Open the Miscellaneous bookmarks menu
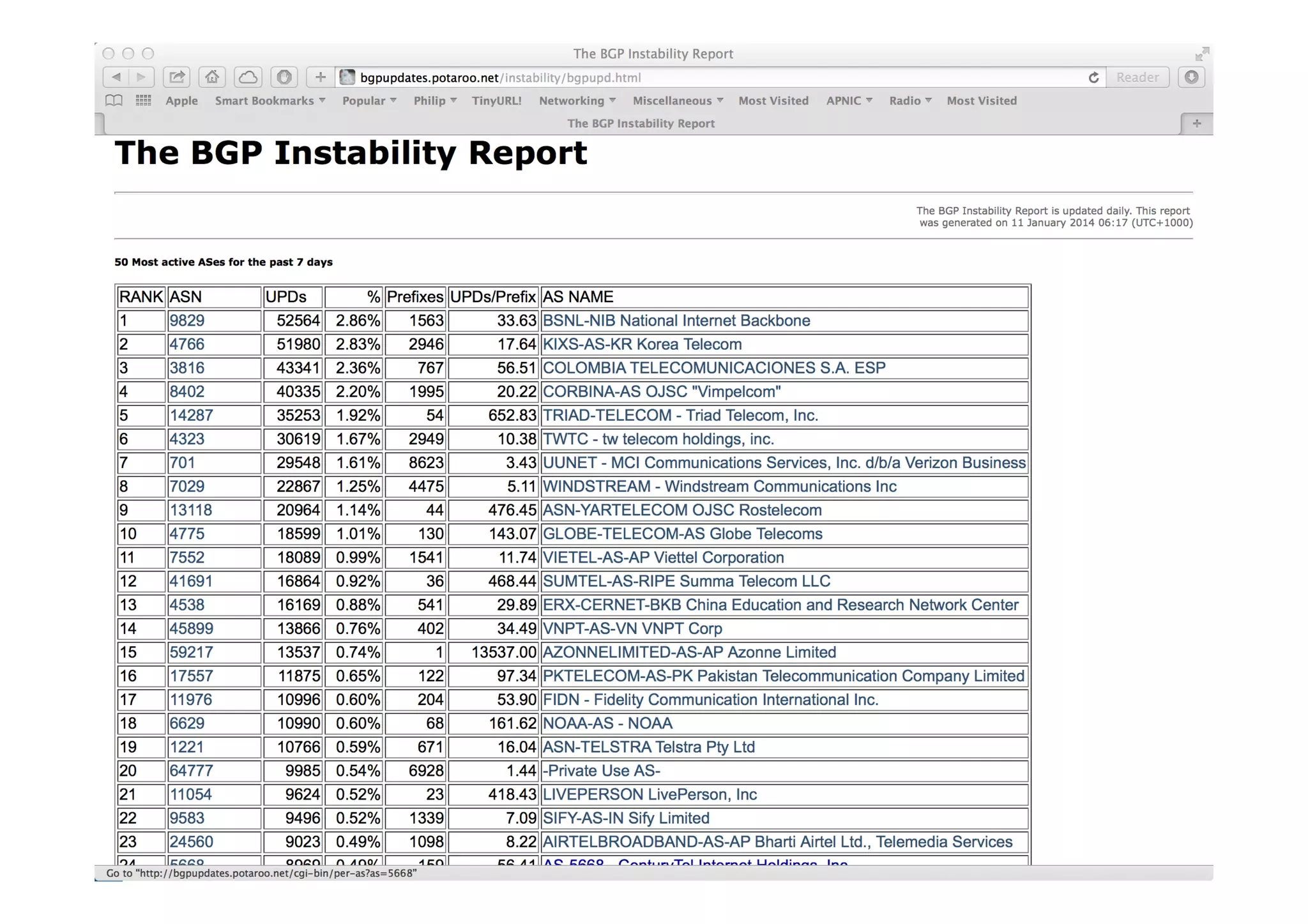The height and width of the screenshot is (924, 1308). tap(678, 100)
